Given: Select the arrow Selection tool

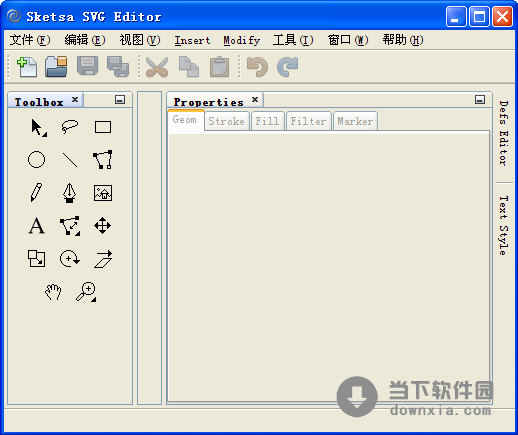Looking at the screenshot, I should pyautogui.click(x=38, y=128).
